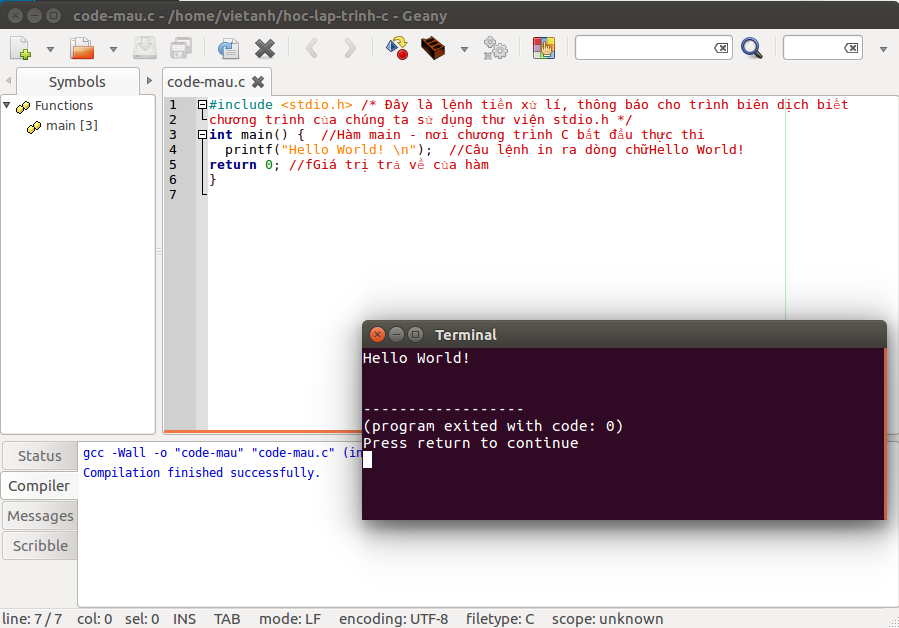Close the code-mau.c document tab

click(x=258, y=82)
